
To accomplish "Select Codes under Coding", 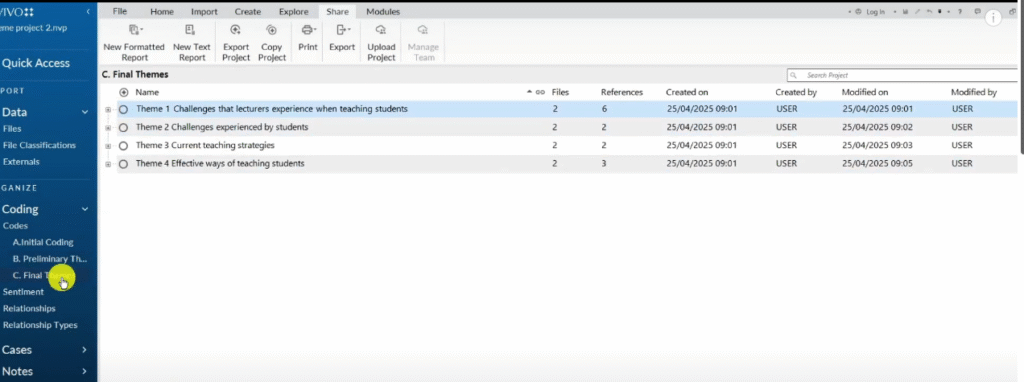I will point(15,226).
